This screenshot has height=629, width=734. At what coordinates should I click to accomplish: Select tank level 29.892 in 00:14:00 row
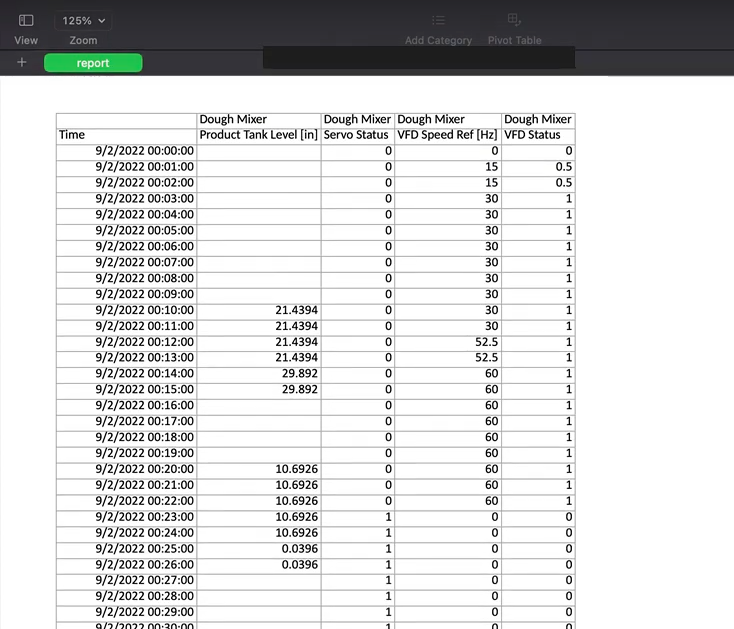(259, 373)
